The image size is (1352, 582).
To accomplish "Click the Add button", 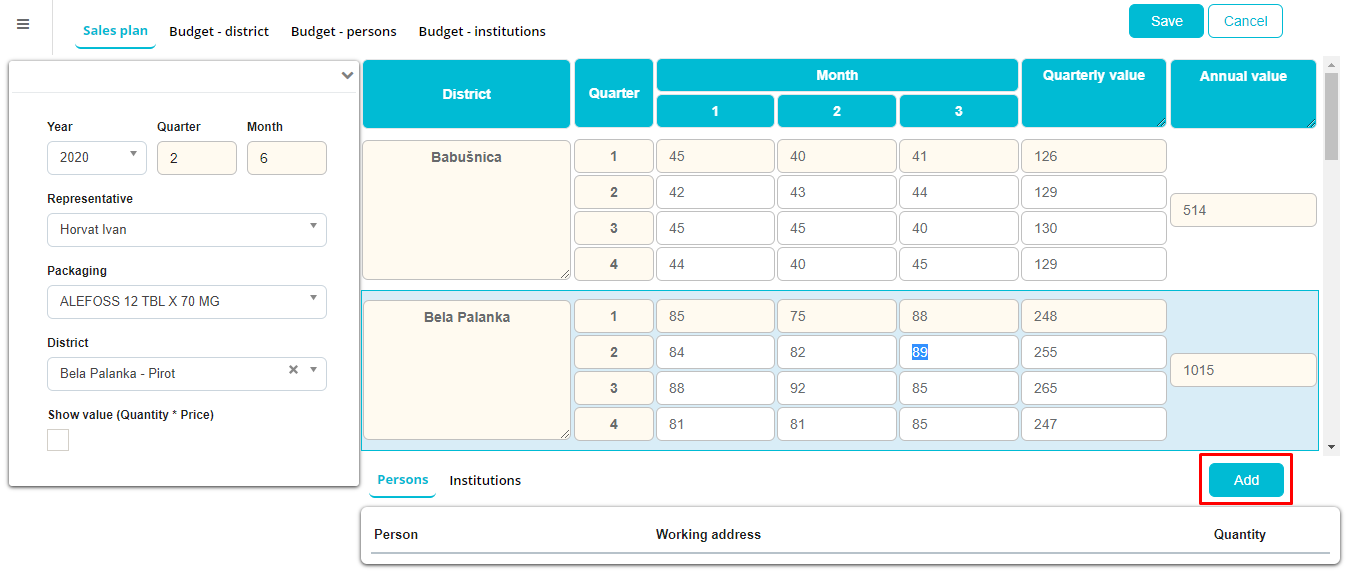I will pos(1246,480).
